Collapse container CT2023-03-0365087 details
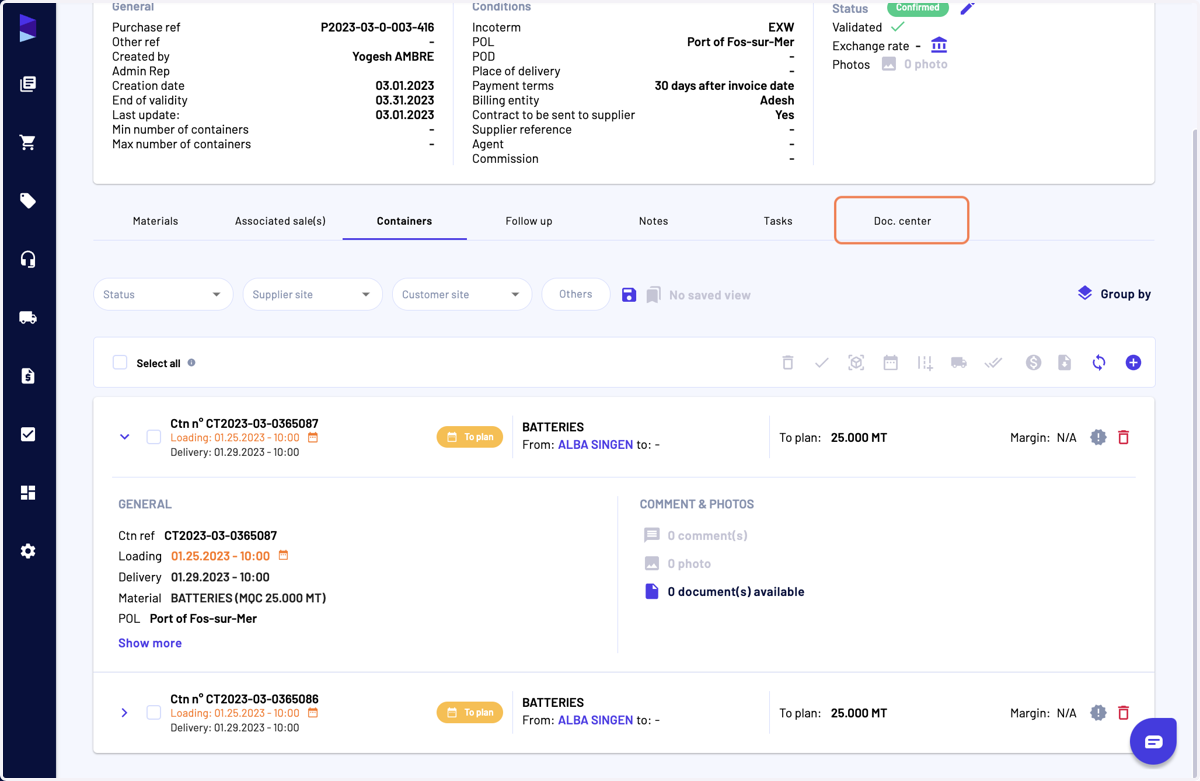Image resolution: width=1200 pixels, height=781 pixels. [124, 437]
